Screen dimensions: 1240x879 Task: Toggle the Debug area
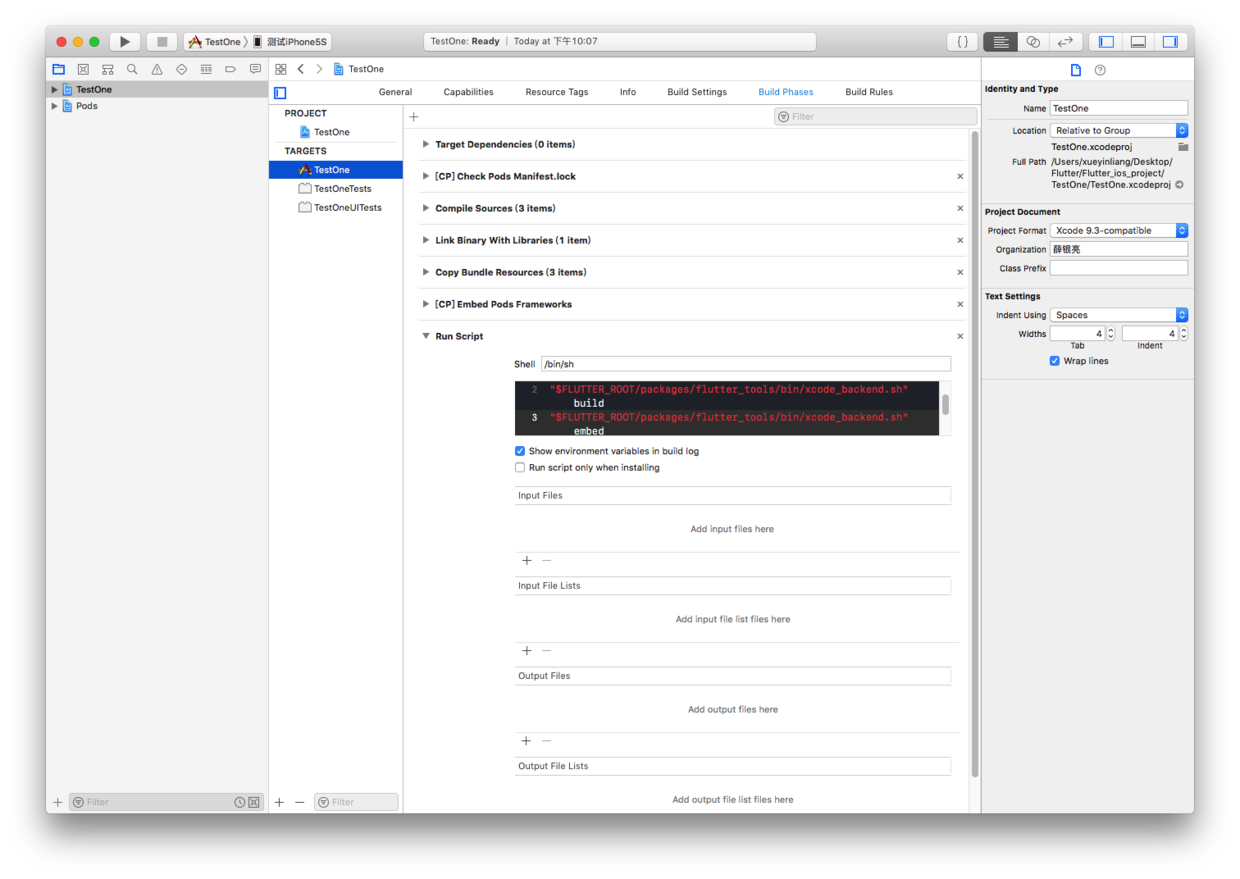coord(1138,42)
